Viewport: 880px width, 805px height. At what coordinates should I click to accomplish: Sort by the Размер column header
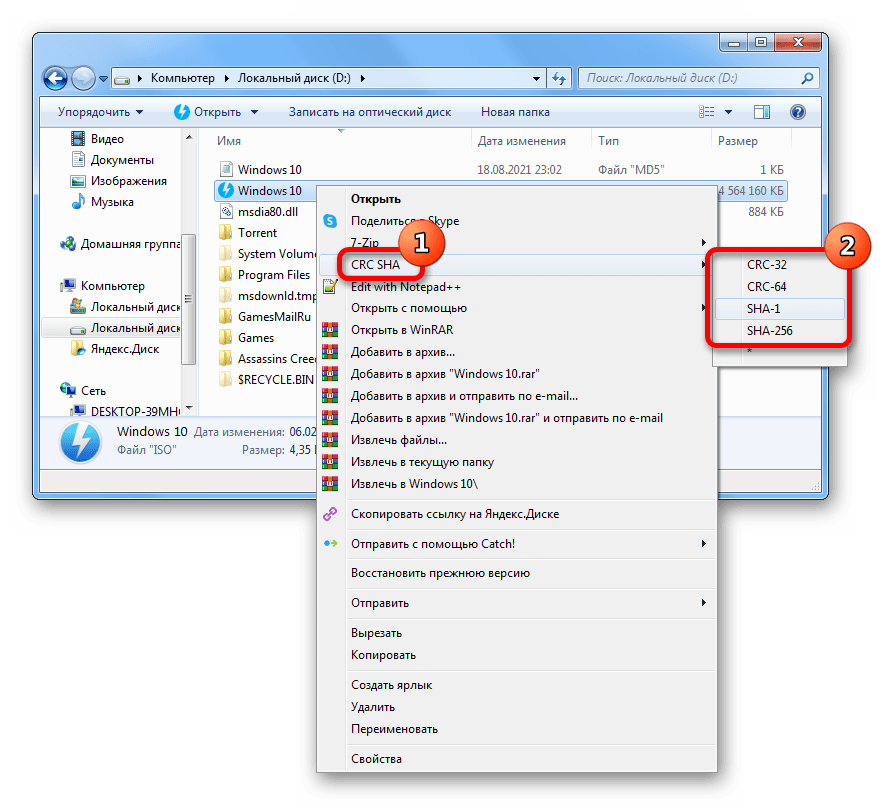pyautogui.click(x=737, y=141)
